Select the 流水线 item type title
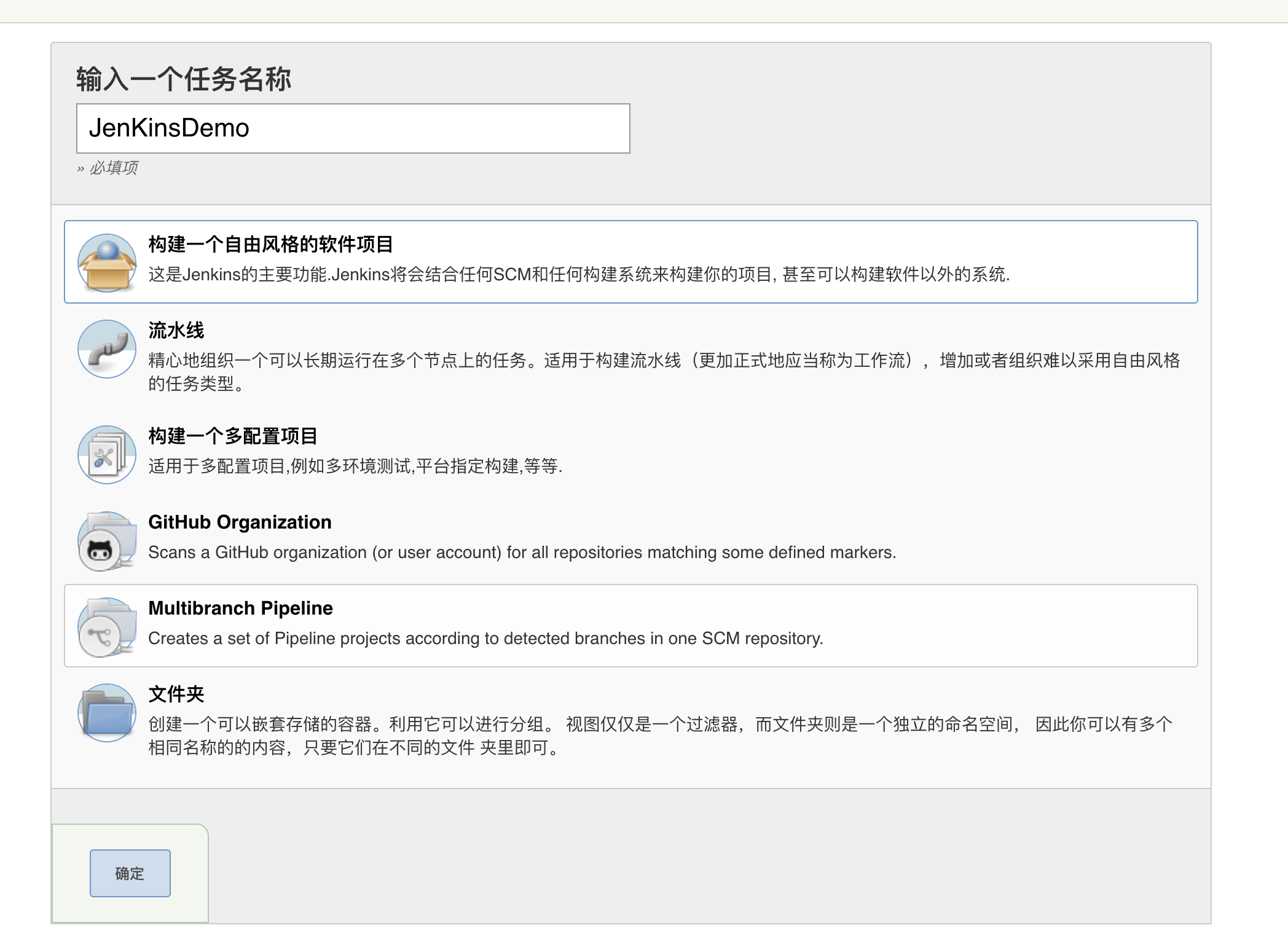Screen dimensions: 1288x944 (176, 331)
